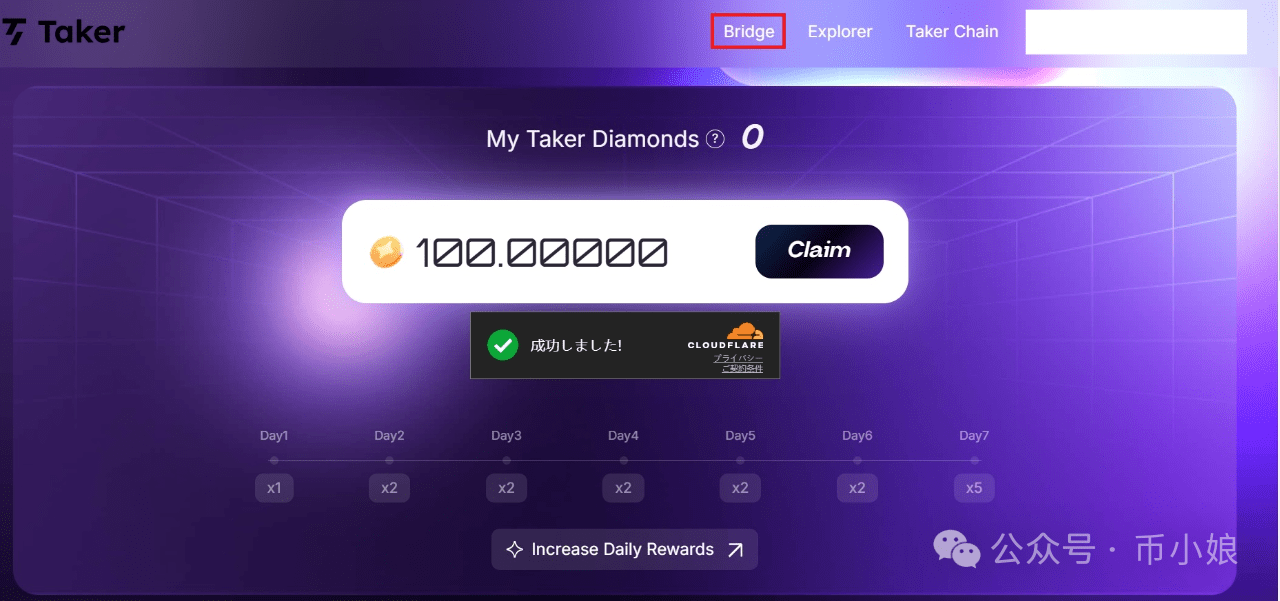The height and width of the screenshot is (601, 1280).
Task: Open the Explorer menu item
Action: (x=840, y=31)
